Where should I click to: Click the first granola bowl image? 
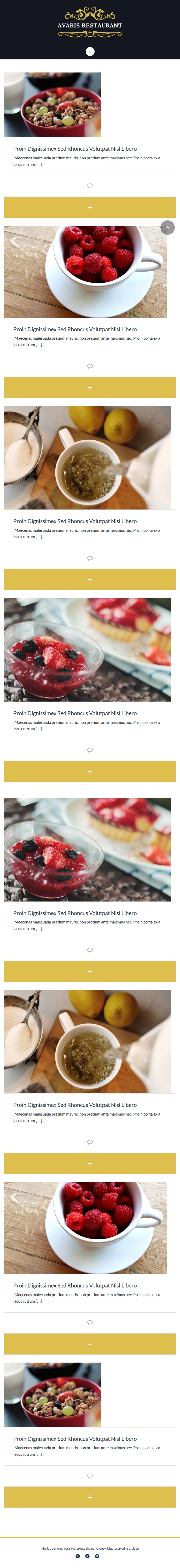click(x=52, y=105)
